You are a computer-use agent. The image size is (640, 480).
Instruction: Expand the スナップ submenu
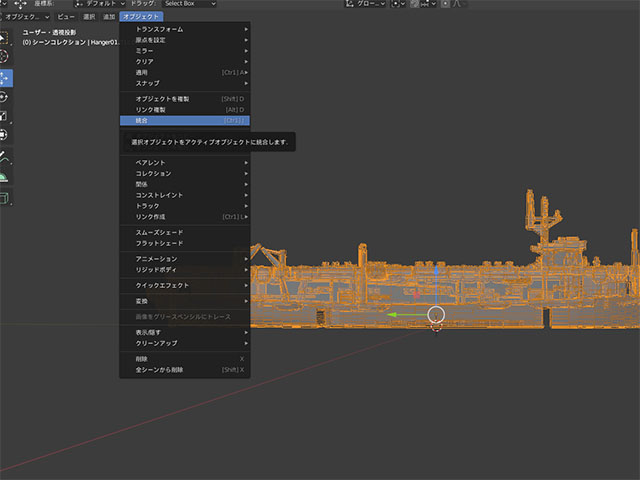coord(184,83)
